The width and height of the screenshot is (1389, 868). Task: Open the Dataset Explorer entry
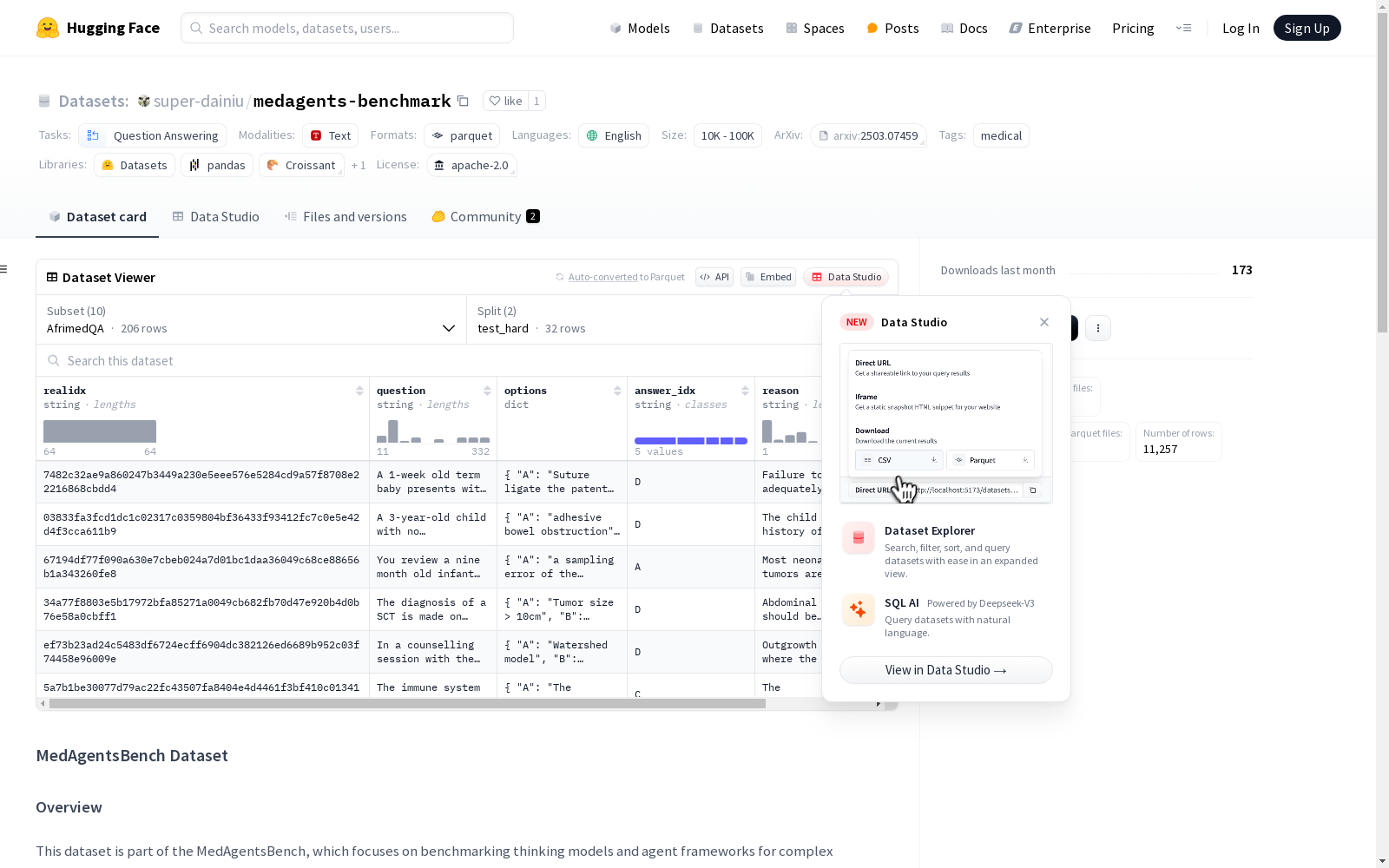click(x=946, y=552)
